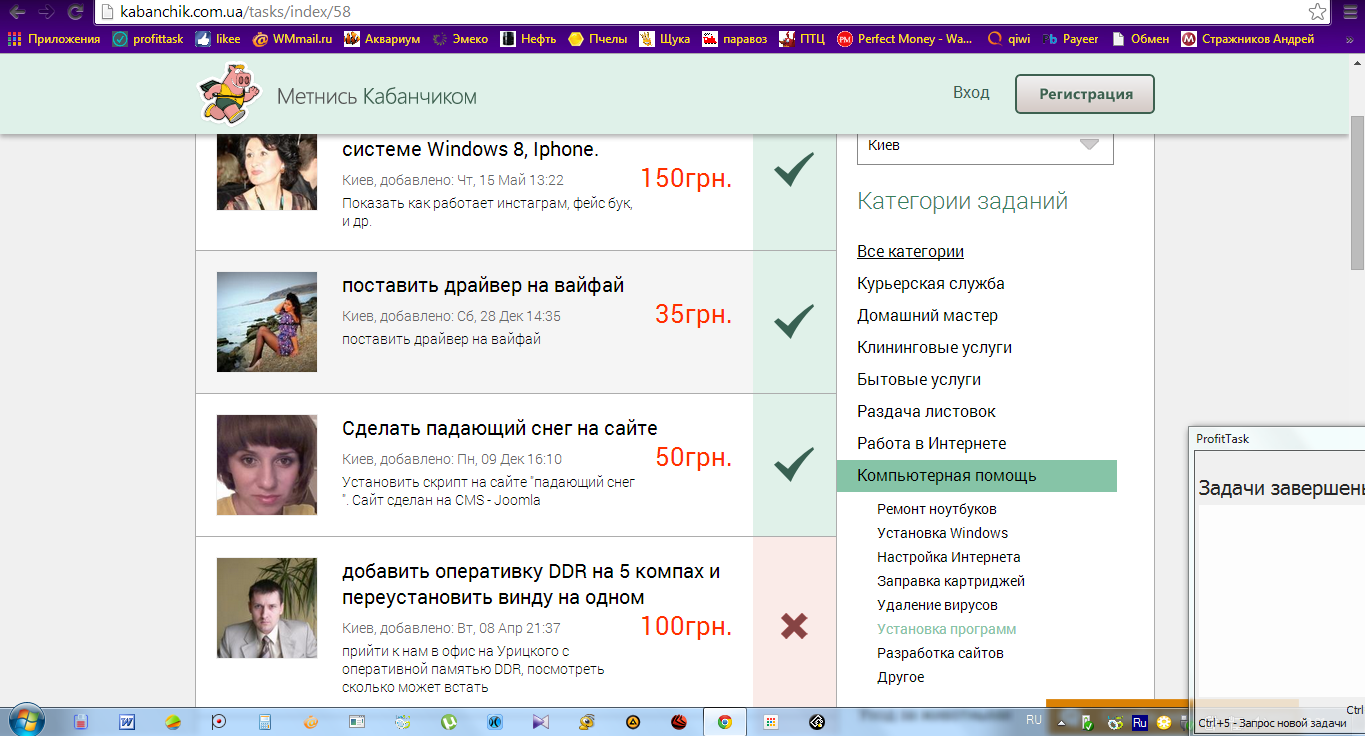Click the Метнись Кабанчиком site title
Screen dimensions: 1365x736
(x=377, y=96)
